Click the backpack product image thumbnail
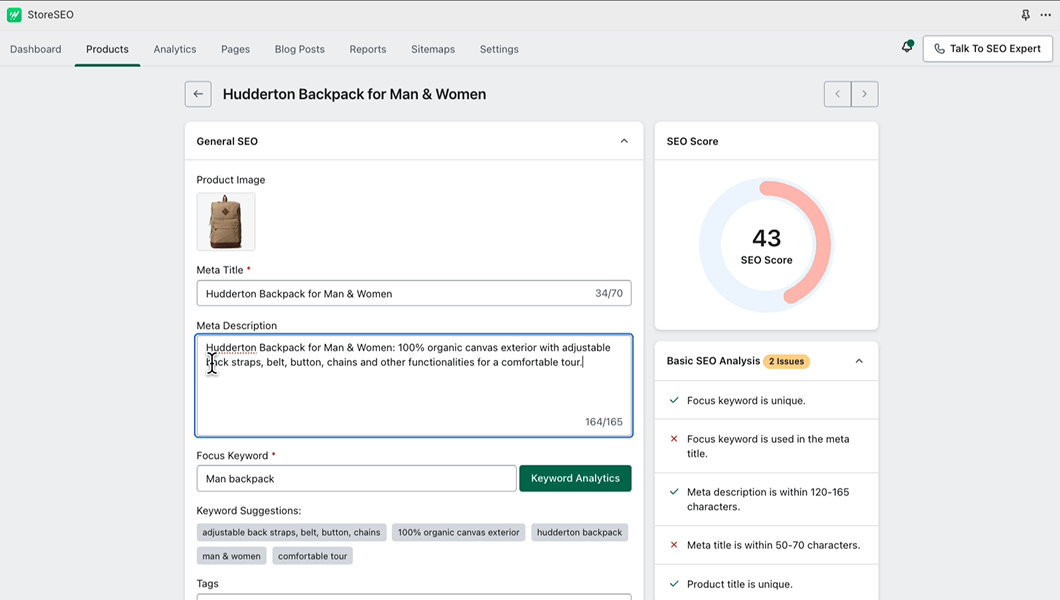The image size is (1060, 600). point(226,222)
